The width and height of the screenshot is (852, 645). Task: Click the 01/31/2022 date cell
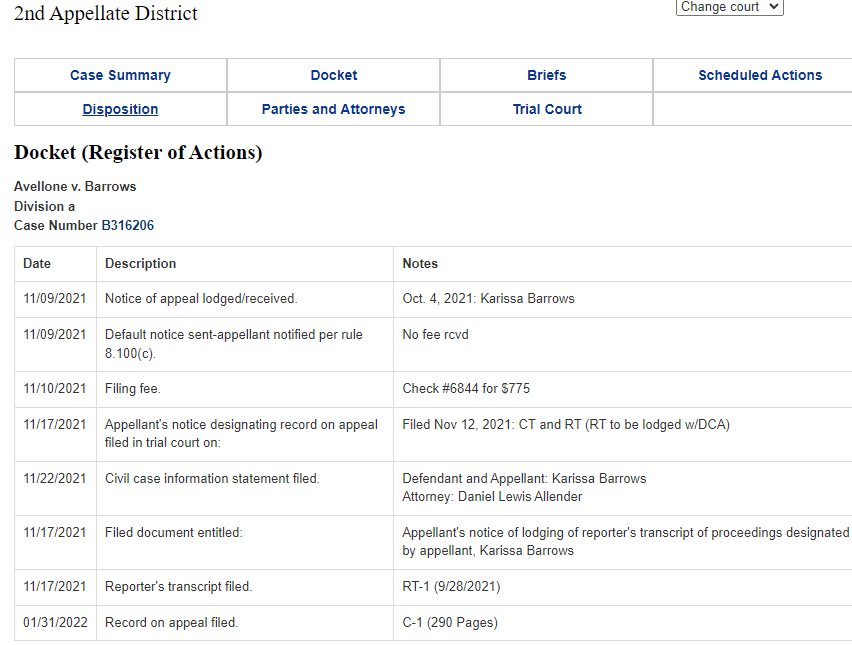[55, 623]
